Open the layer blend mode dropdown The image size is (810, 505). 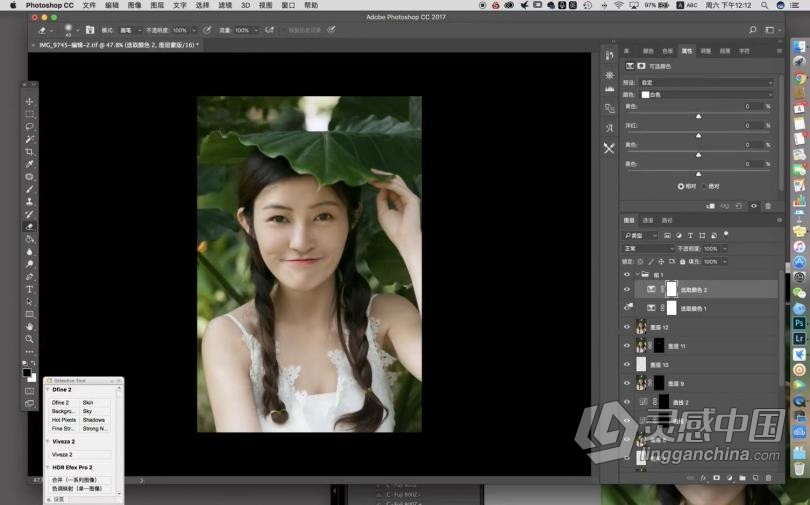click(649, 249)
